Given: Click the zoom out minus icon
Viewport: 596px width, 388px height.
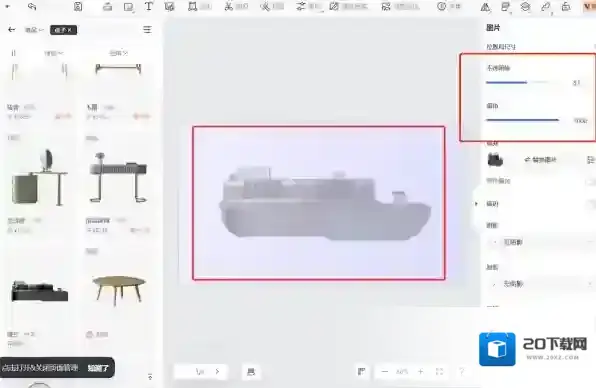Looking at the screenshot, I should pyautogui.click(x=385, y=371).
